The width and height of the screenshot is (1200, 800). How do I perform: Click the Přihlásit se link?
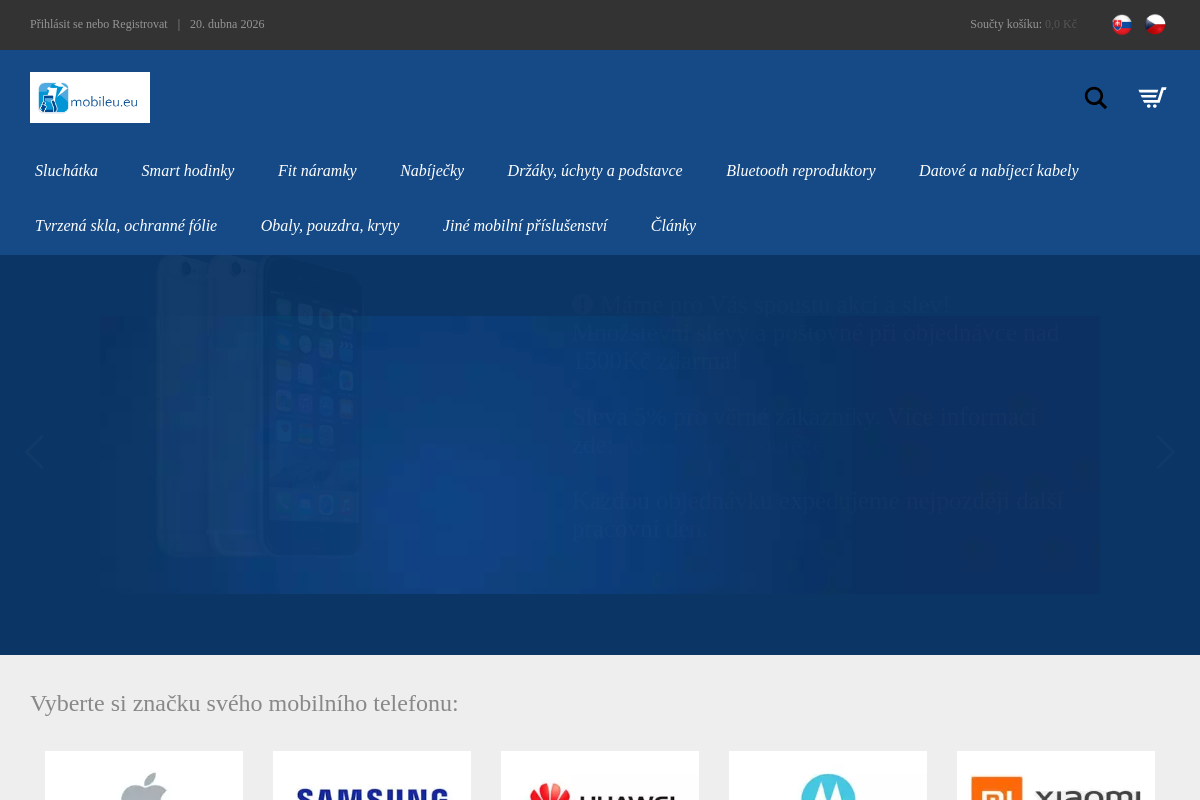tap(56, 24)
